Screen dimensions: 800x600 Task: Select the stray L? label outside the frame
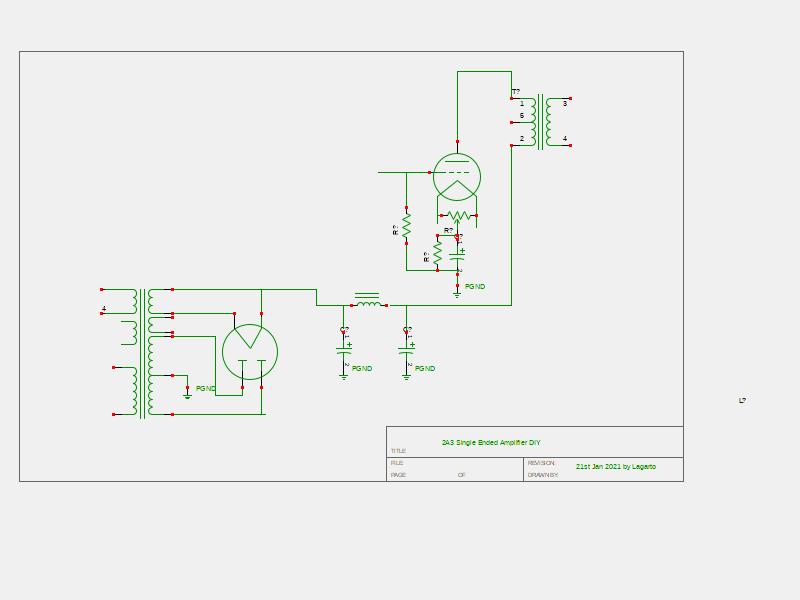tap(743, 400)
